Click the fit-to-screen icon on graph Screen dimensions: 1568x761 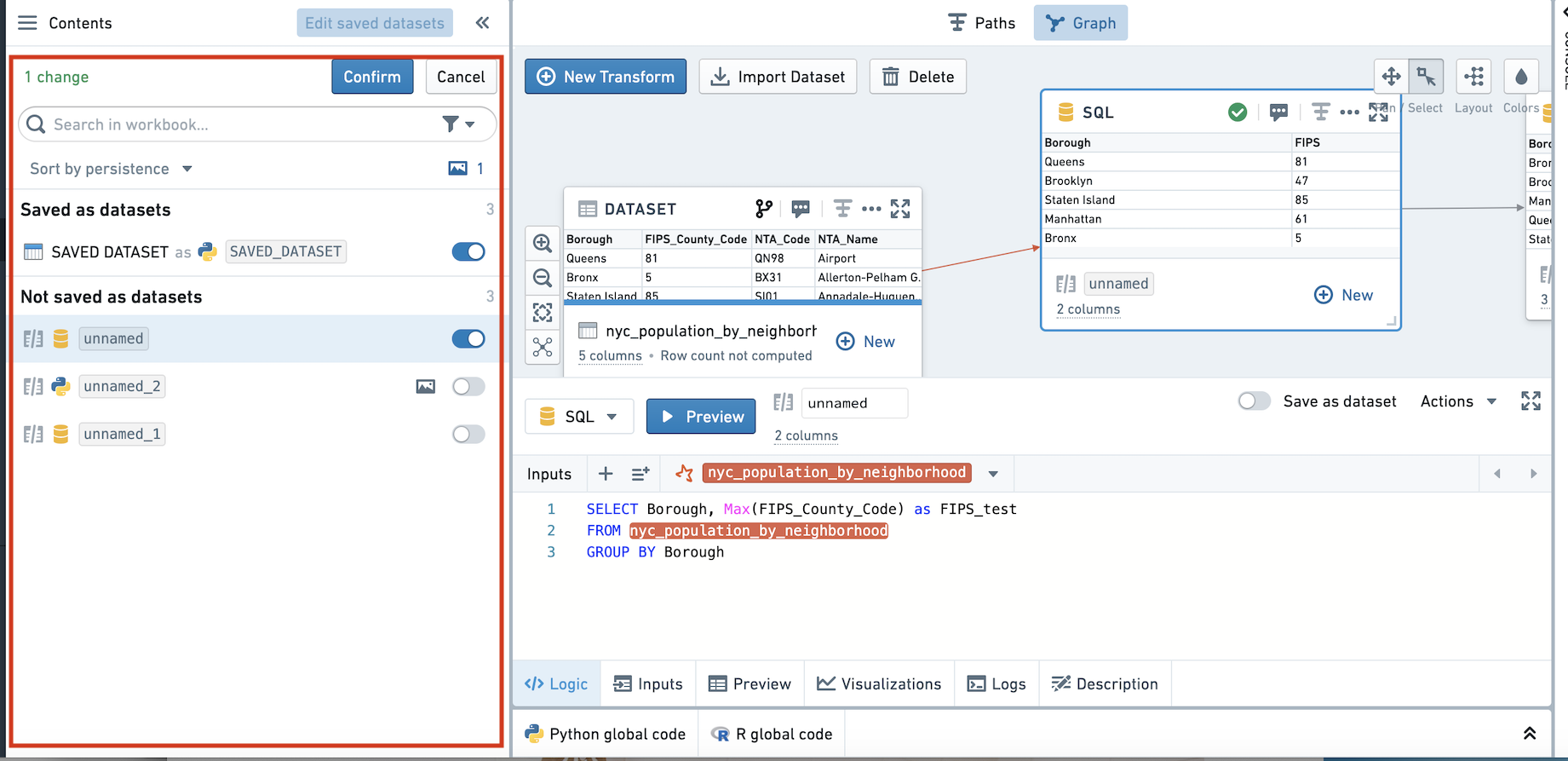(x=543, y=313)
